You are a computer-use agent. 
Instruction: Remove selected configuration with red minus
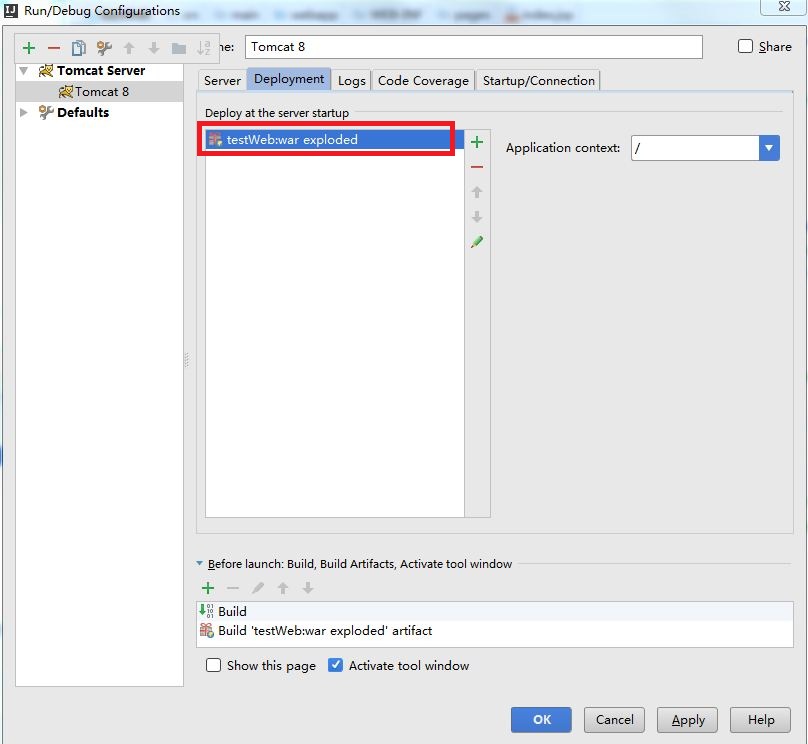tap(54, 48)
